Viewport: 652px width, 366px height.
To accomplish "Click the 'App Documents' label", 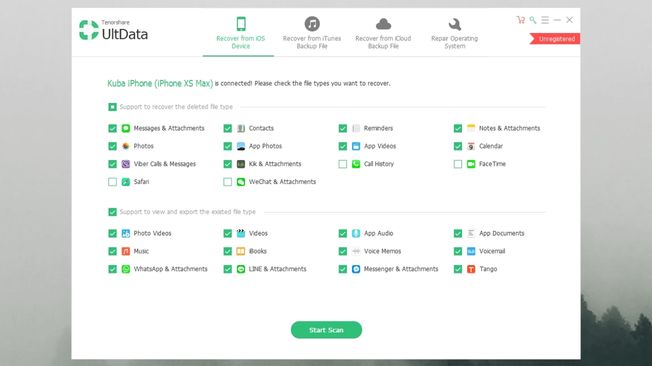I will [x=501, y=233].
